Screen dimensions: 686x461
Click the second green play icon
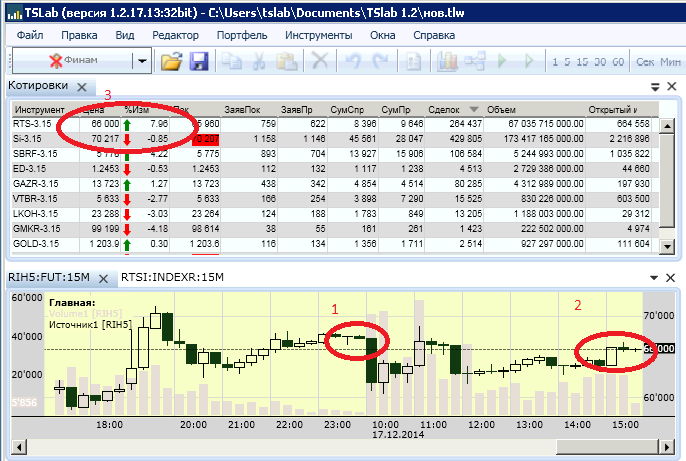click(x=529, y=61)
